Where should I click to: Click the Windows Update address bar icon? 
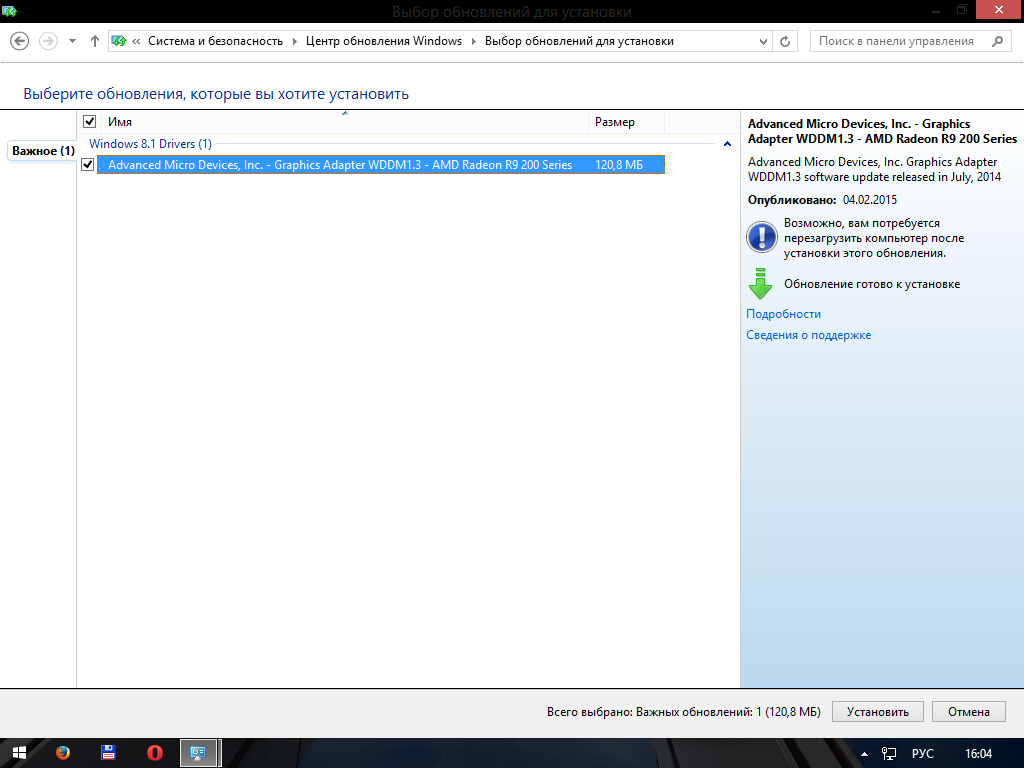tap(119, 41)
